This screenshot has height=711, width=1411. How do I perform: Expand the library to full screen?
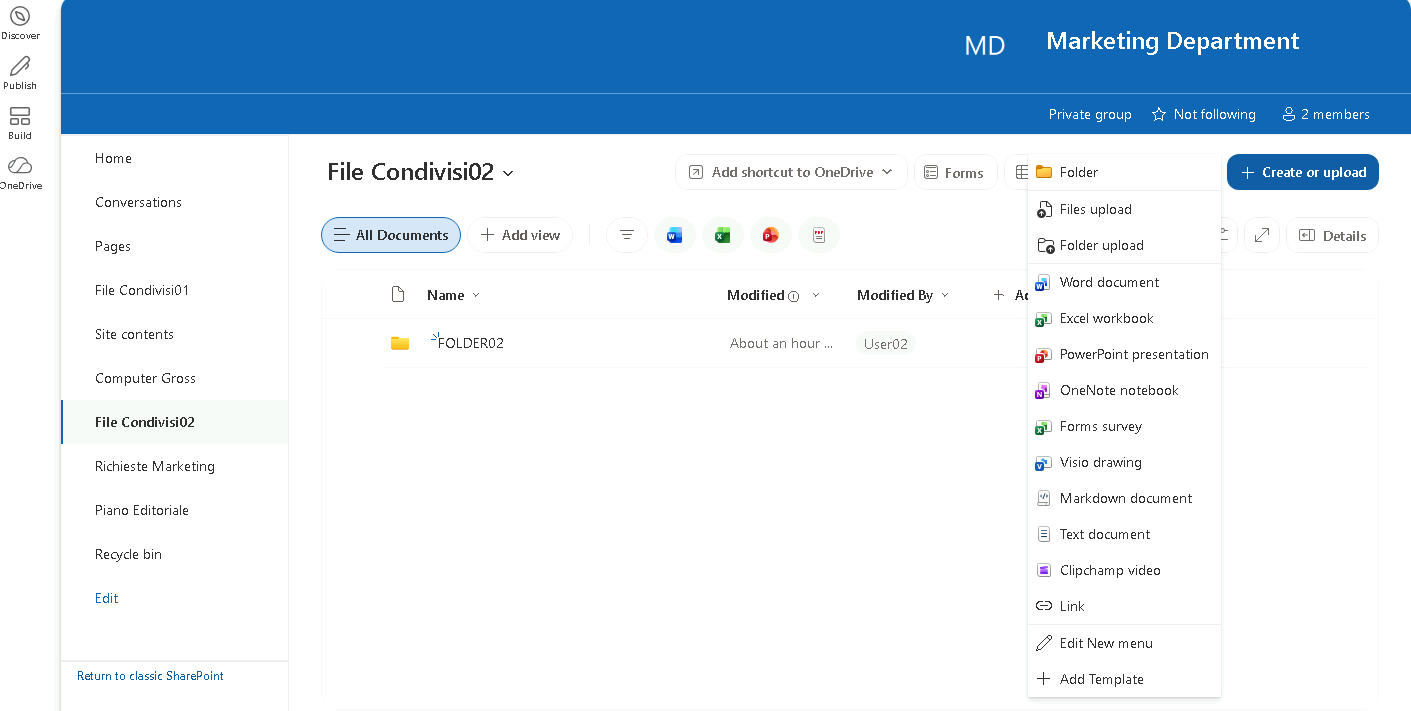click(x=1262, y=235)
